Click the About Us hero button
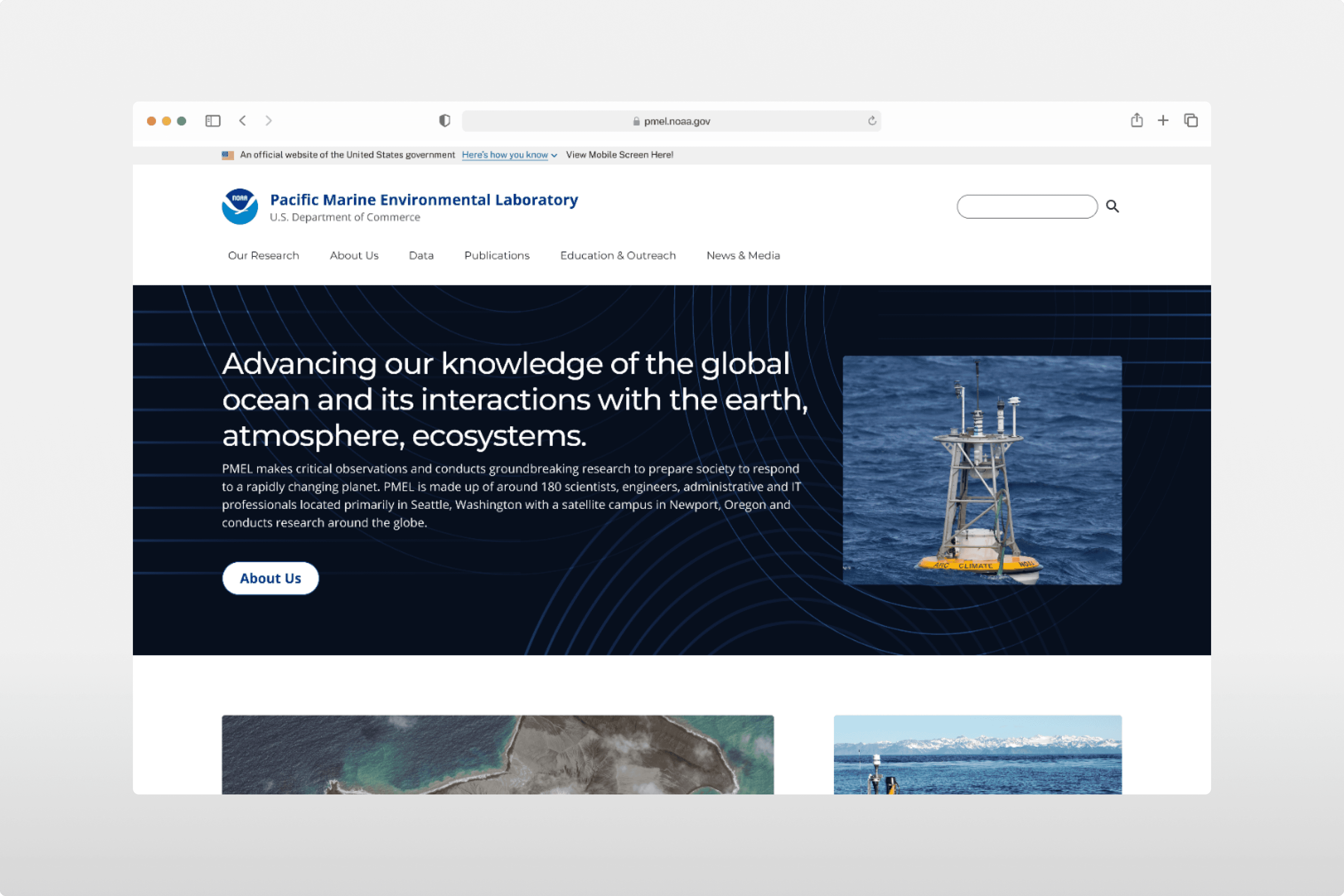The height and width of the screenshot is (896, 1344). pyautogui.click(x=270, y=578)
